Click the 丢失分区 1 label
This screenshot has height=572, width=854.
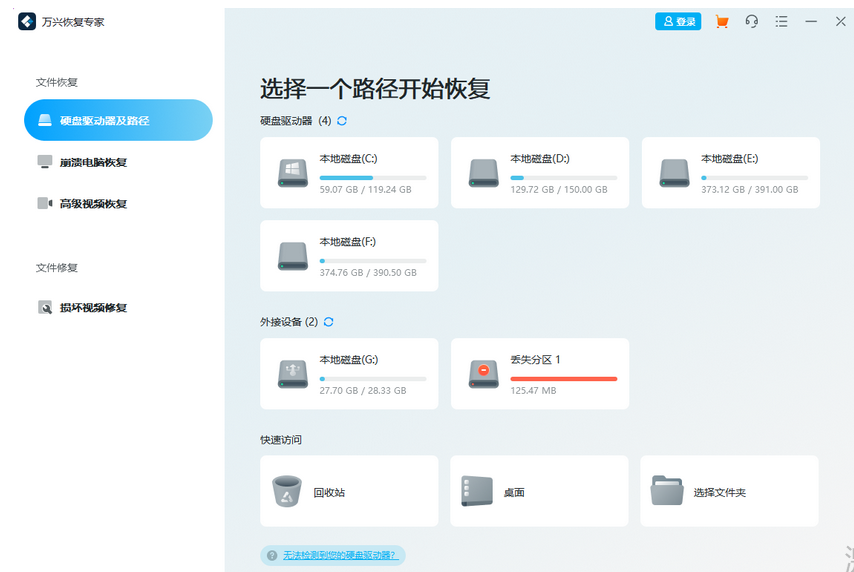[x=535, y=360]
